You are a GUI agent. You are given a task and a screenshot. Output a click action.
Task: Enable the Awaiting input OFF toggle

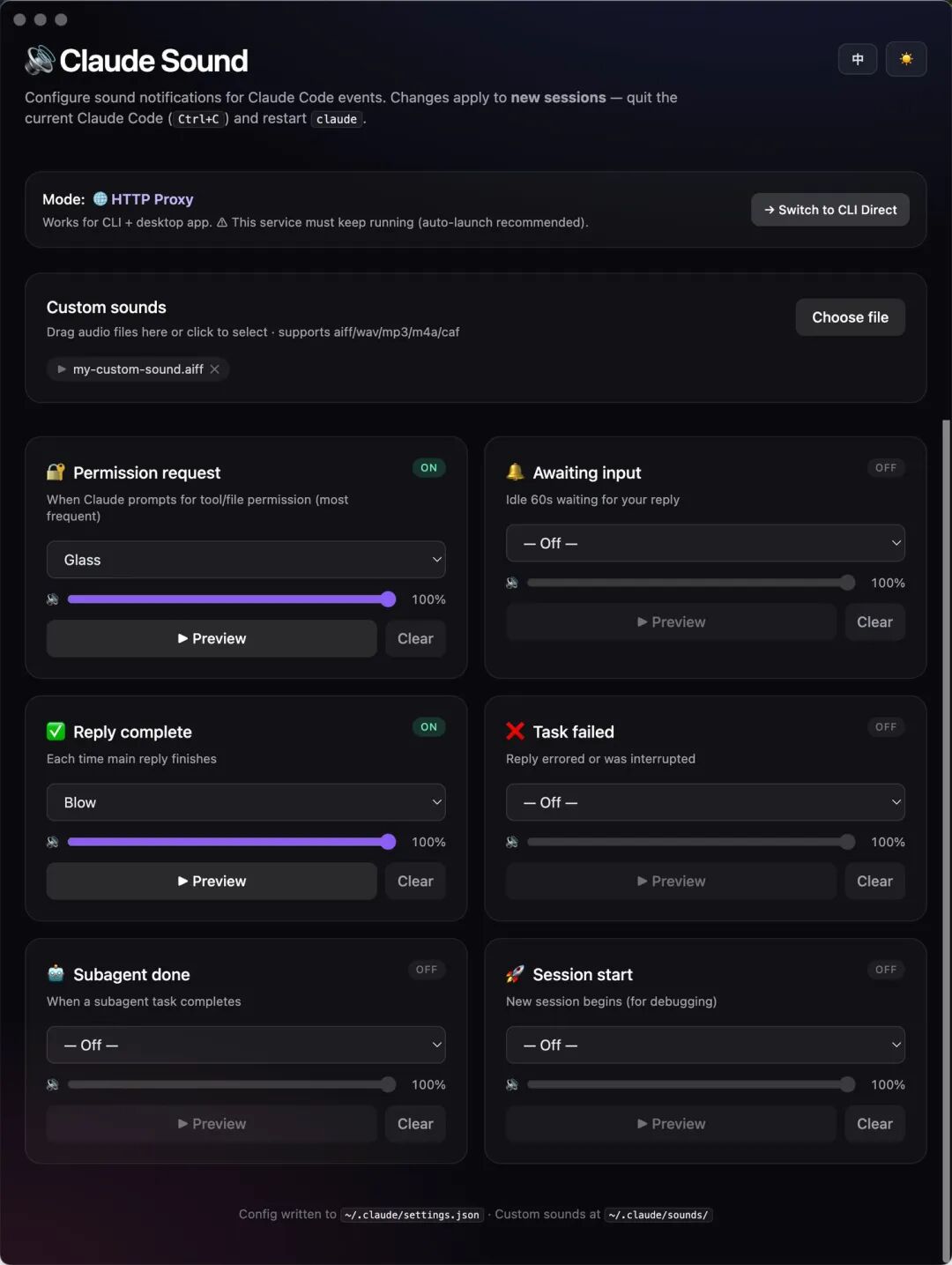point(886,468)
